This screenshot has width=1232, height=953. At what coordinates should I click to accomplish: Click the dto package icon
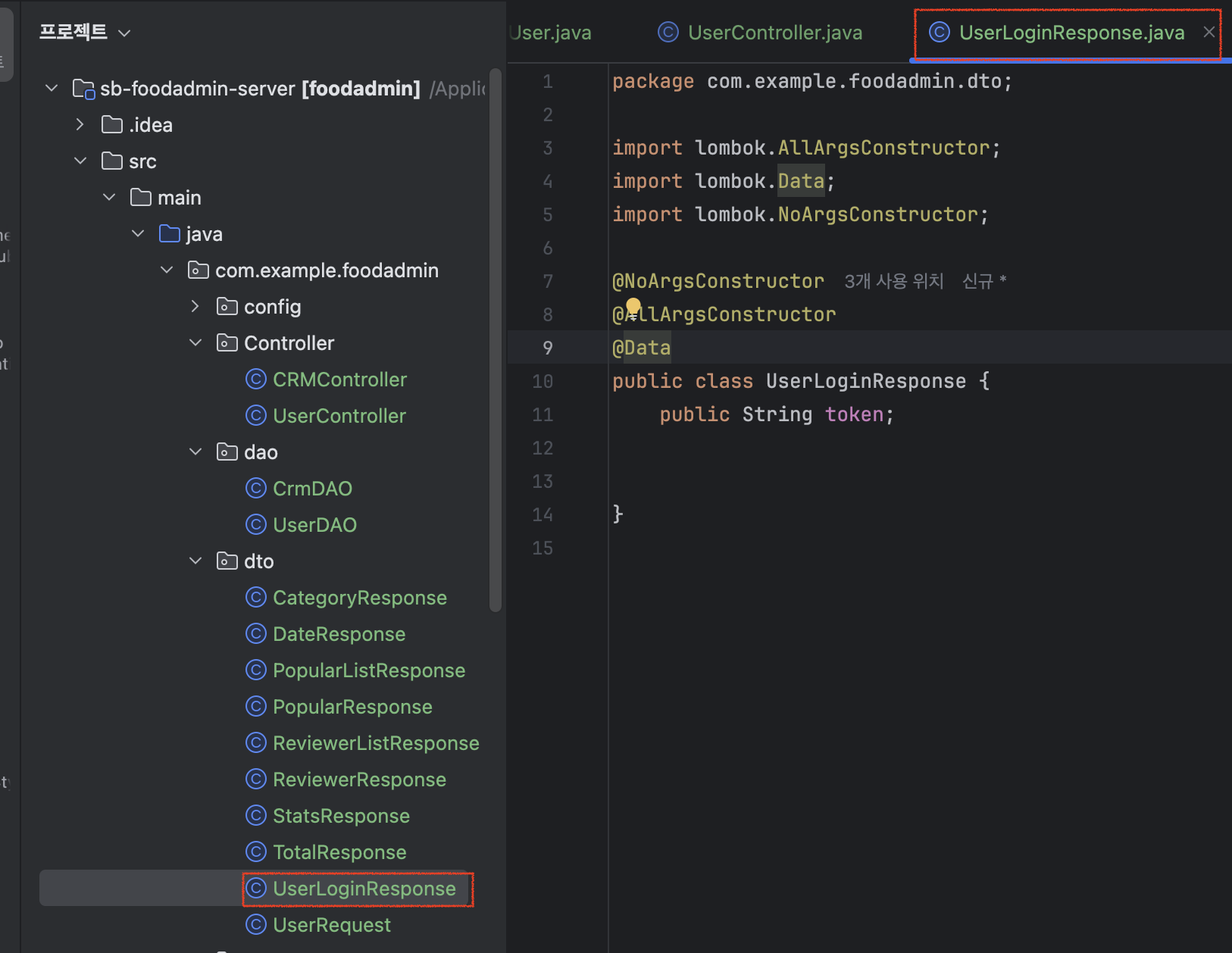point(227,561)
